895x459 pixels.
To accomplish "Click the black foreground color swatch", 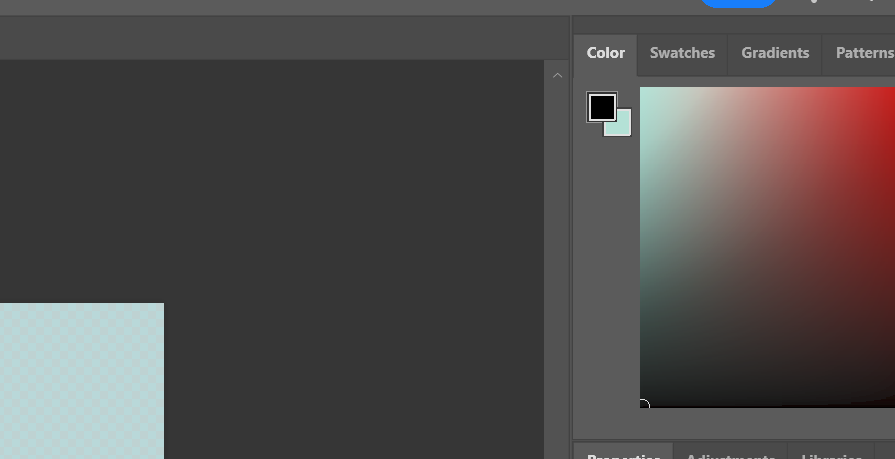I will click(602, 107).
